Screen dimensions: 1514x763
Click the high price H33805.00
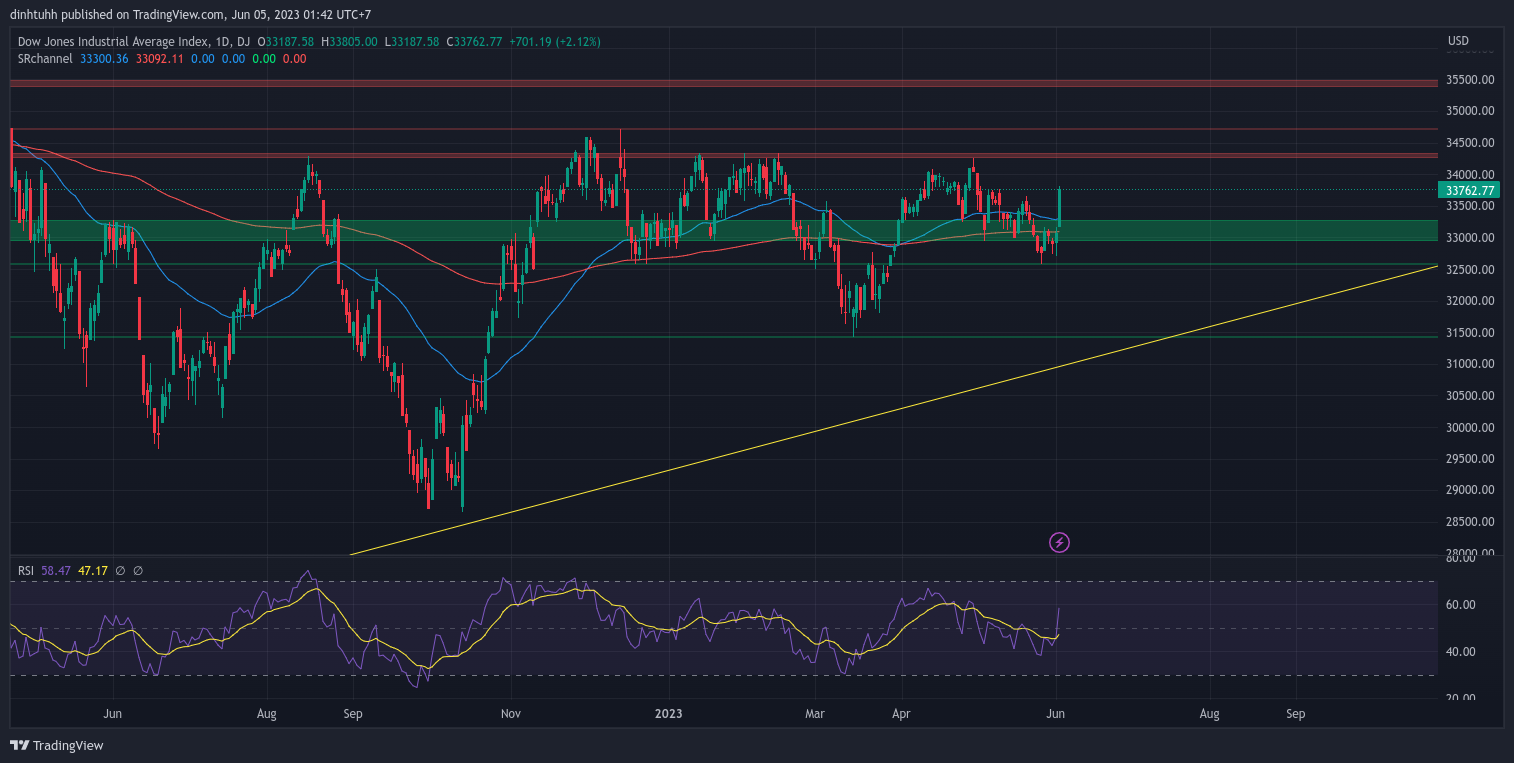pos(349,42)
